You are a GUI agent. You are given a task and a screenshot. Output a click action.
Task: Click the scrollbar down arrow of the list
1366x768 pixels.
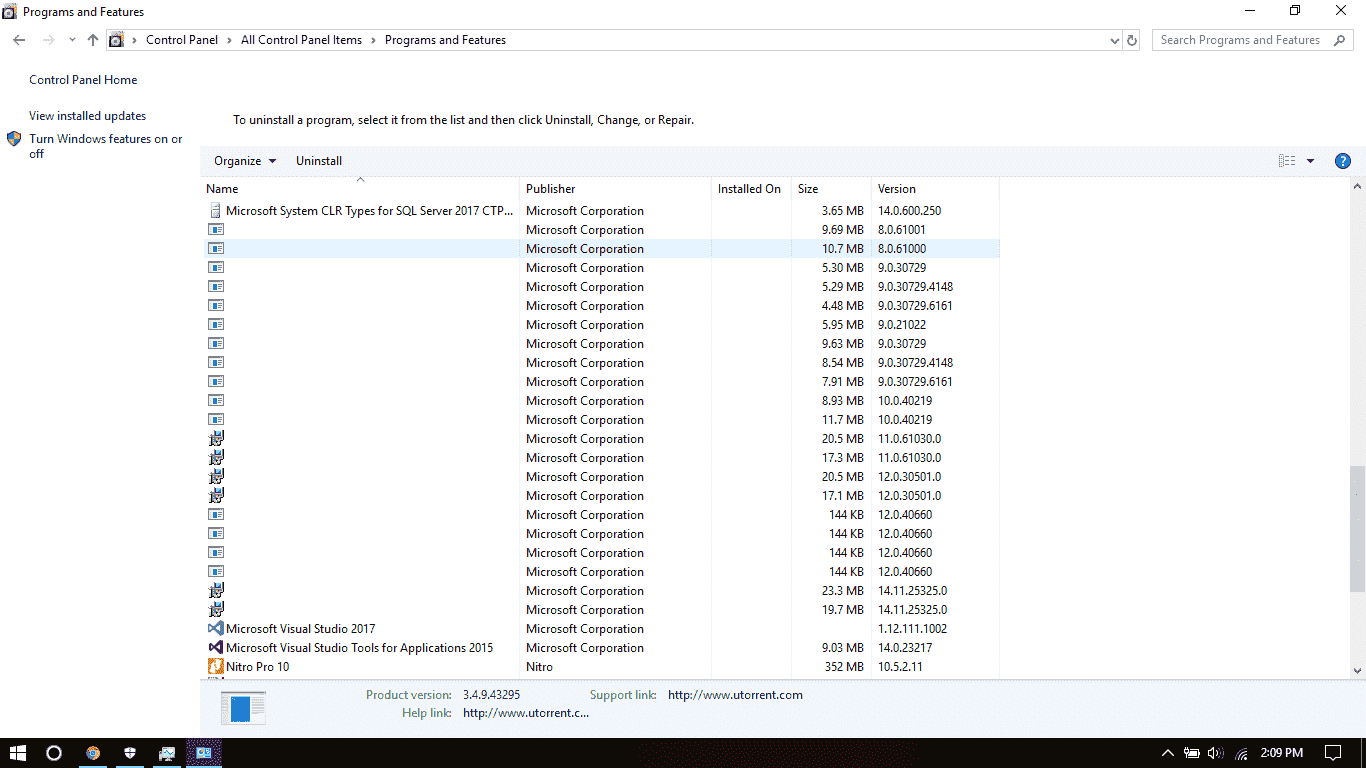coord(1357,671)
